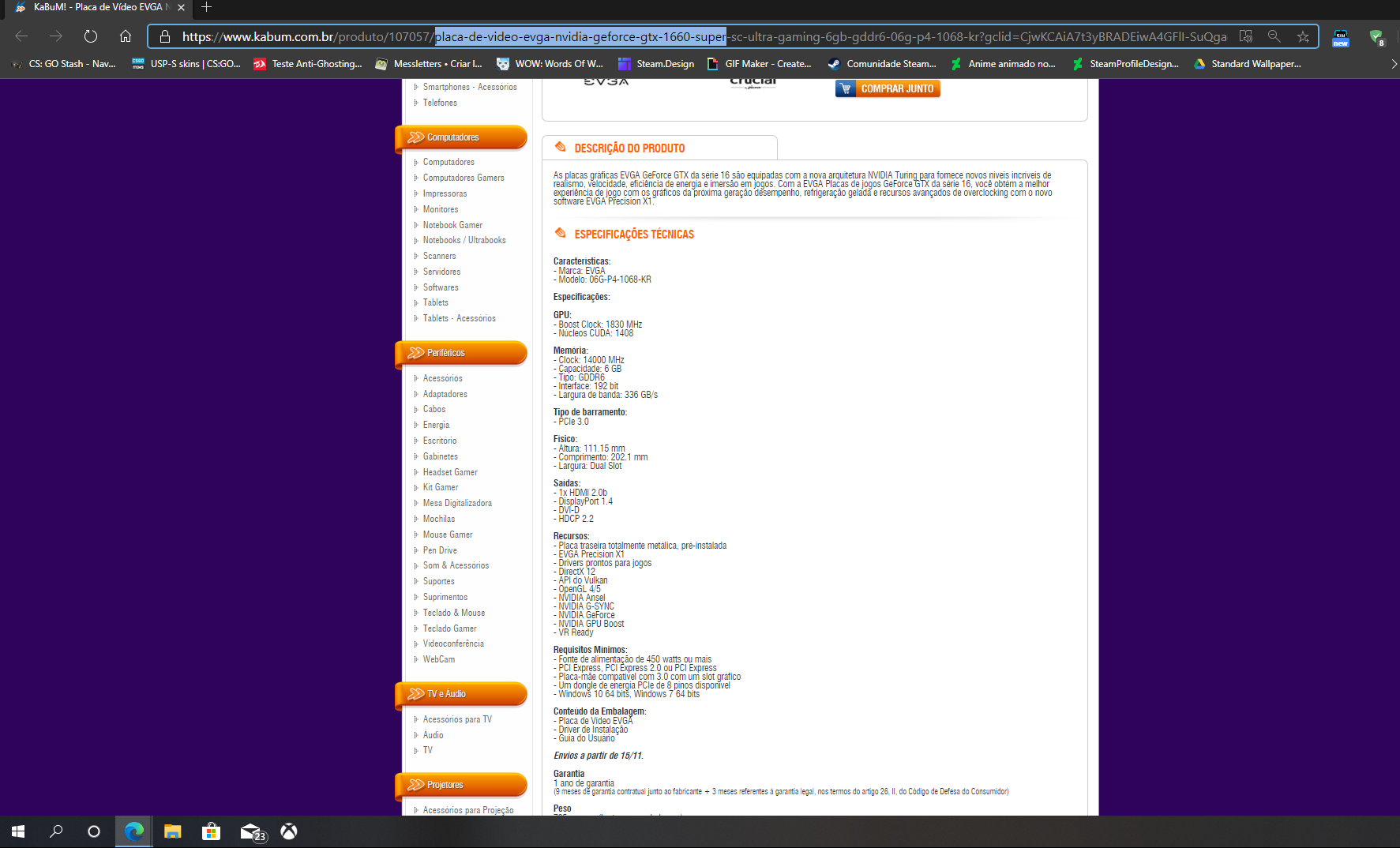Open Mouse Gamer category link
Viewport: 1400px width, 848px height.
pyautogui.click(x=448, y=535)
